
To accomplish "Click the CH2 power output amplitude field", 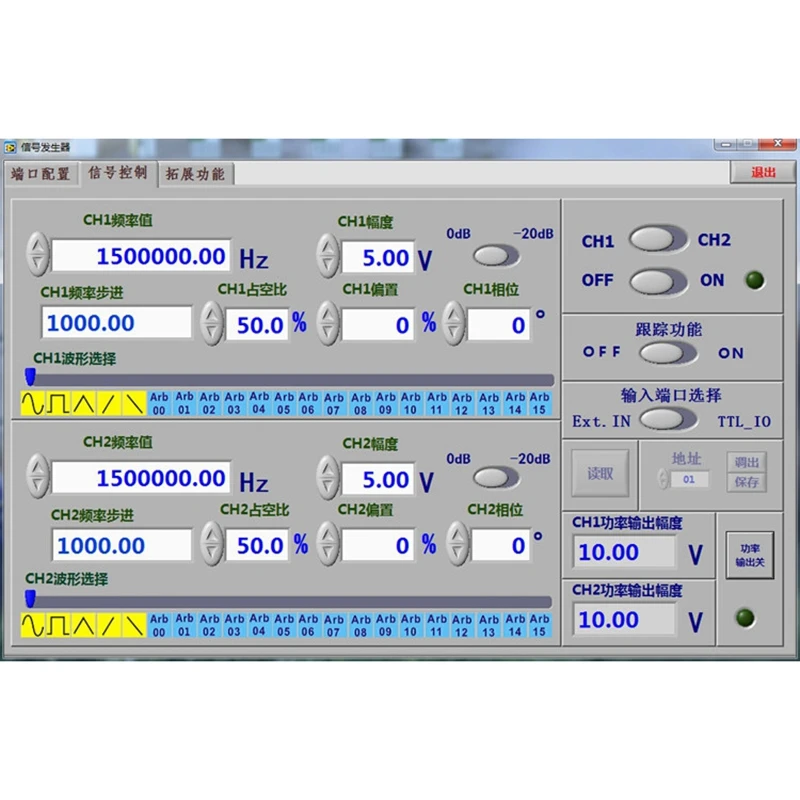I will tap(625, 619).
